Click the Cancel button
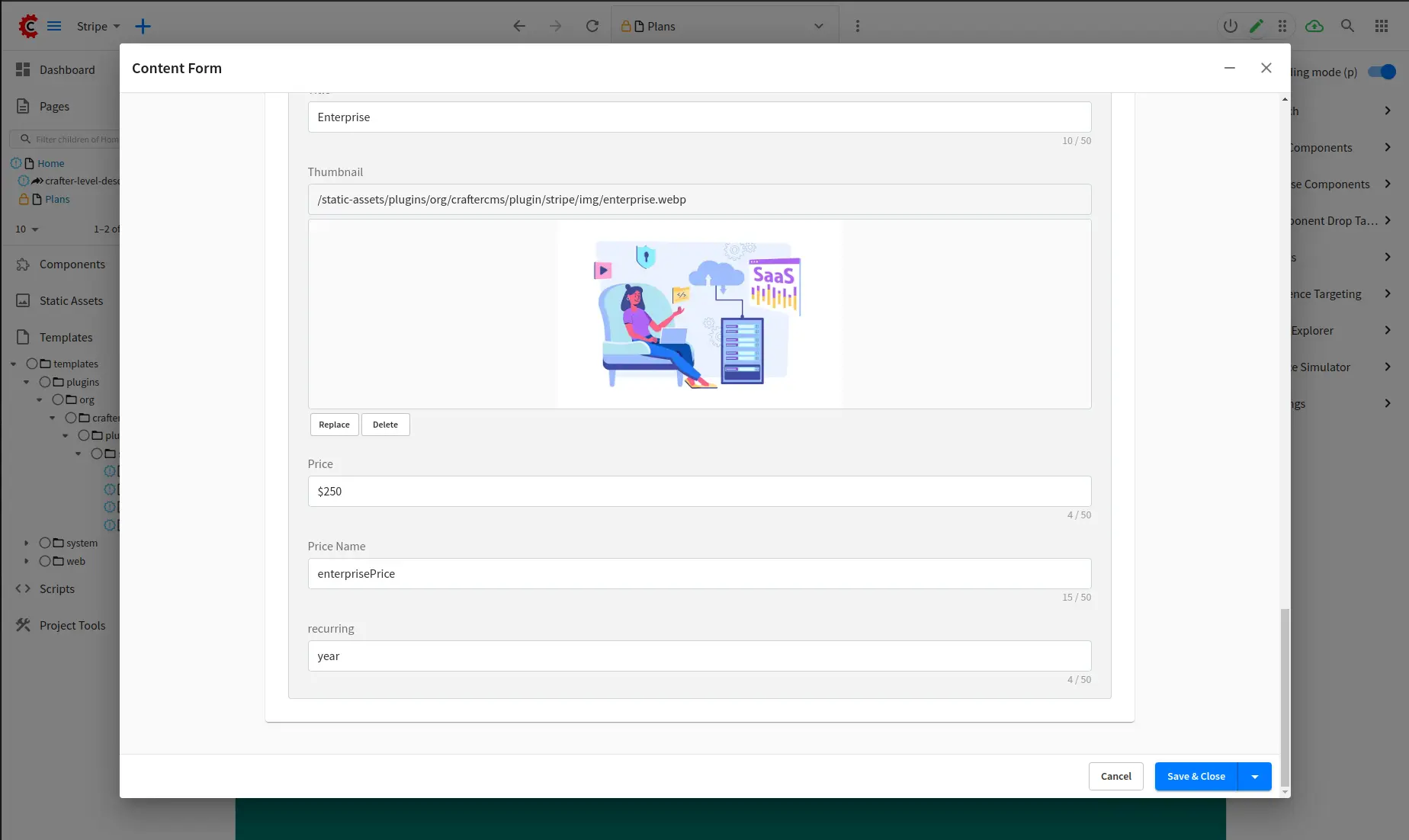This screenshot has width=1409, height=840. (x=1115, y=776)
